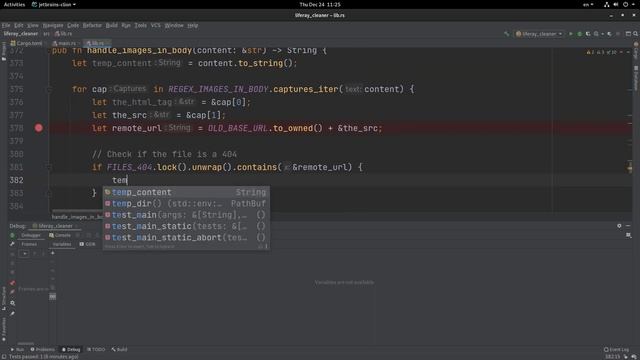Open the Navigate menu
The height and width of the screenshot is (360, 640).
(53, 25)
